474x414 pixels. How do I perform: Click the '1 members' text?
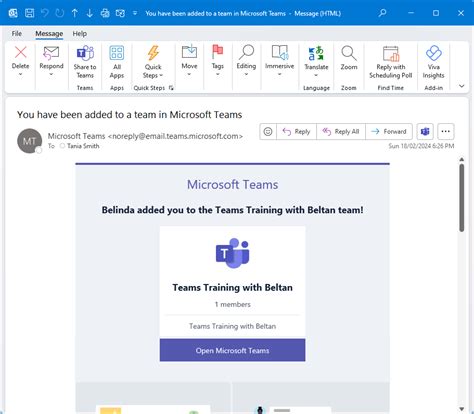(x=232, y=304)
